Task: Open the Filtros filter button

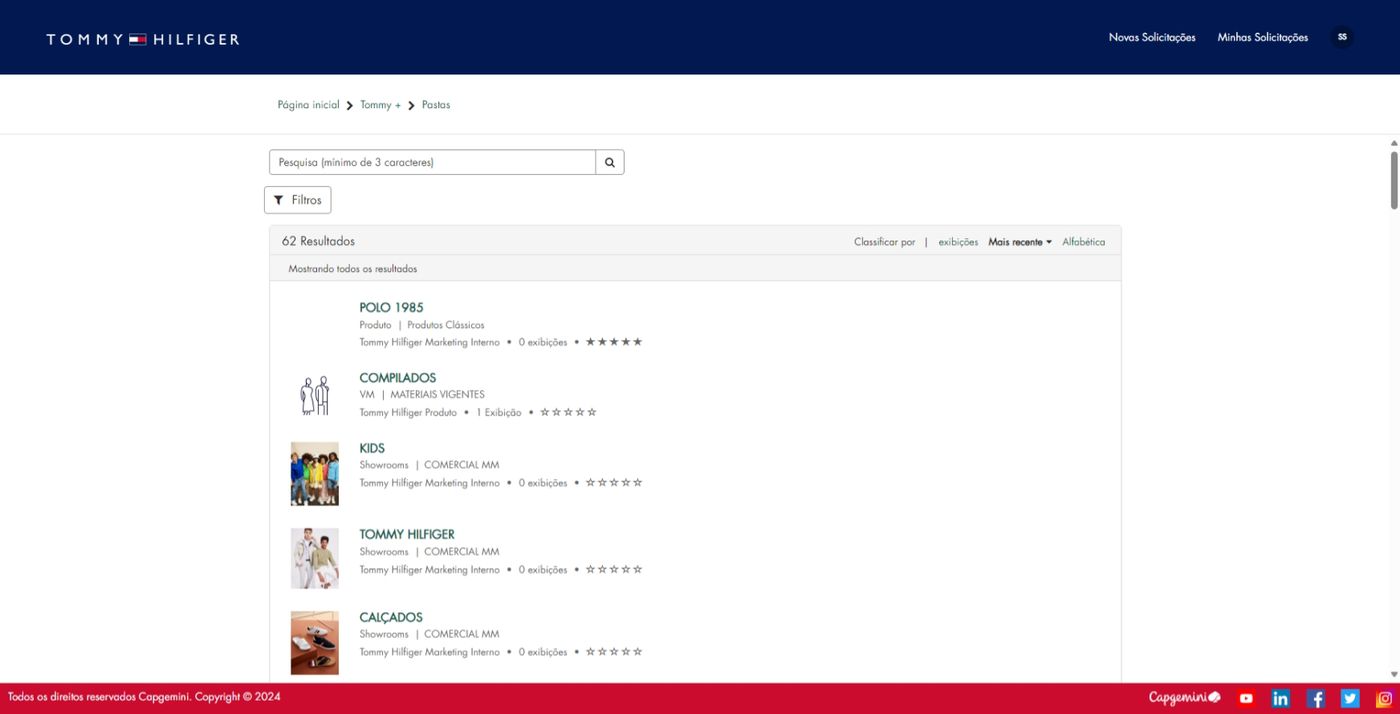Action: (297, 200)
